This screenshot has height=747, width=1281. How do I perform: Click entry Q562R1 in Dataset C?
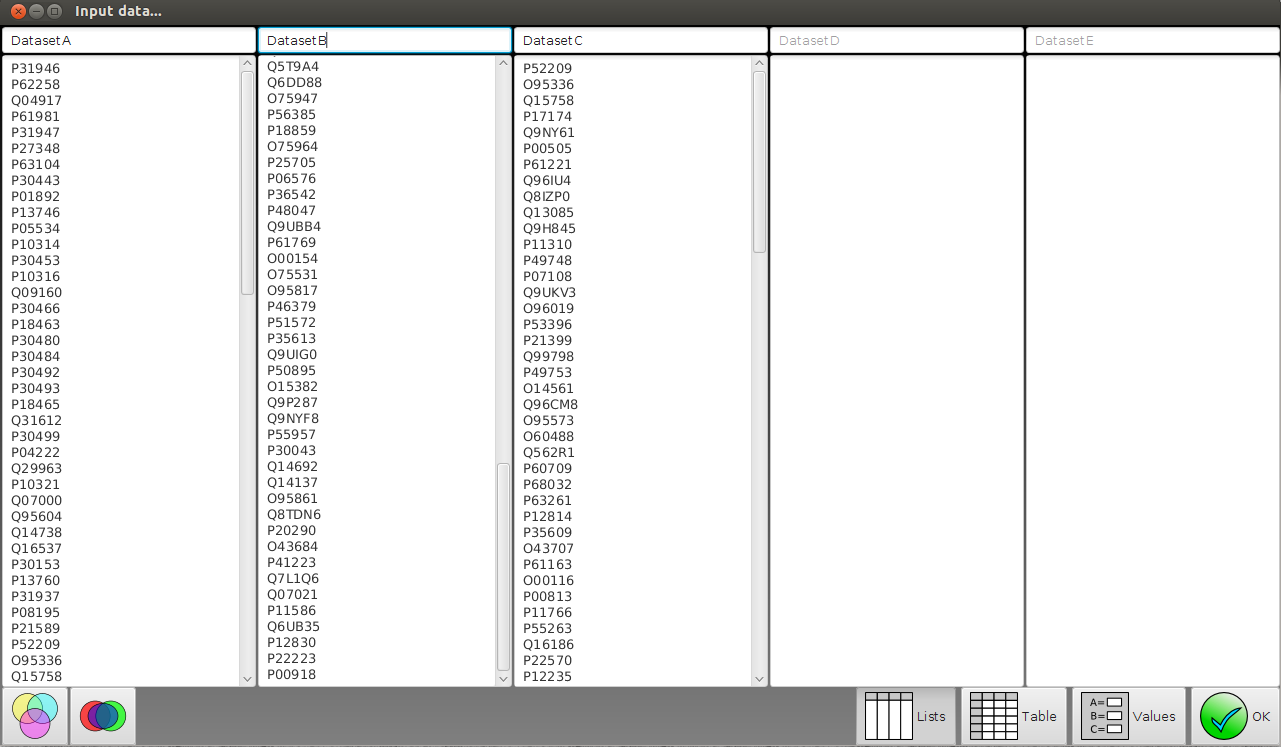click(x=549, y=452)
